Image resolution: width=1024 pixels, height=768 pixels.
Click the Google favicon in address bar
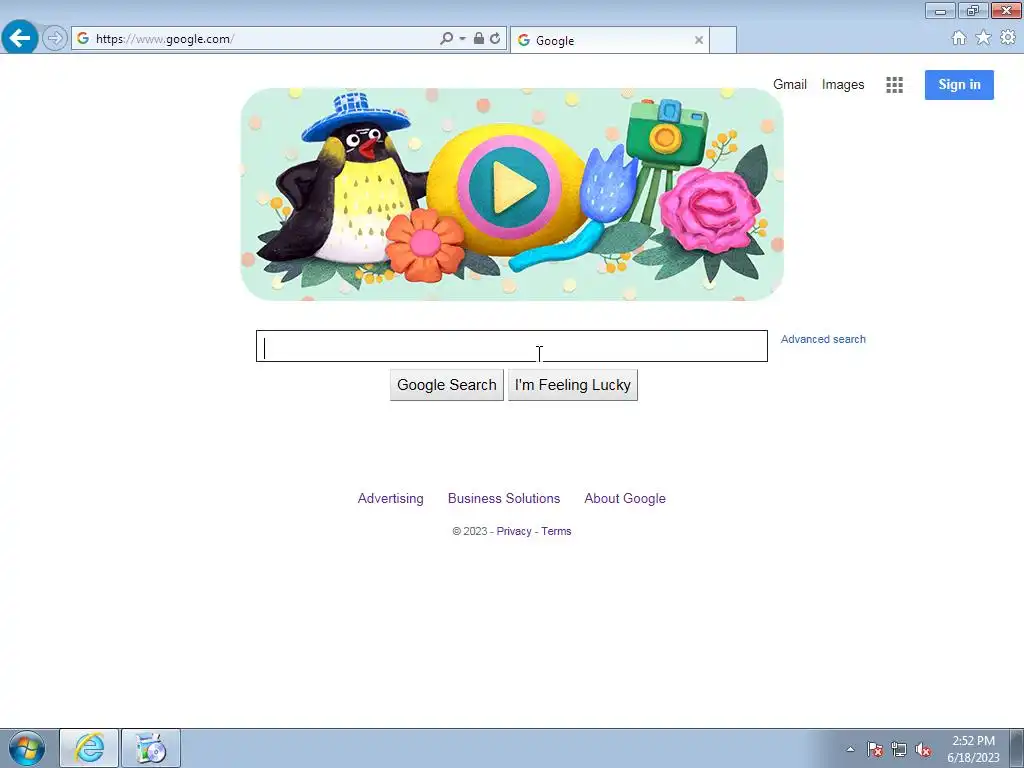pos(83,39)
